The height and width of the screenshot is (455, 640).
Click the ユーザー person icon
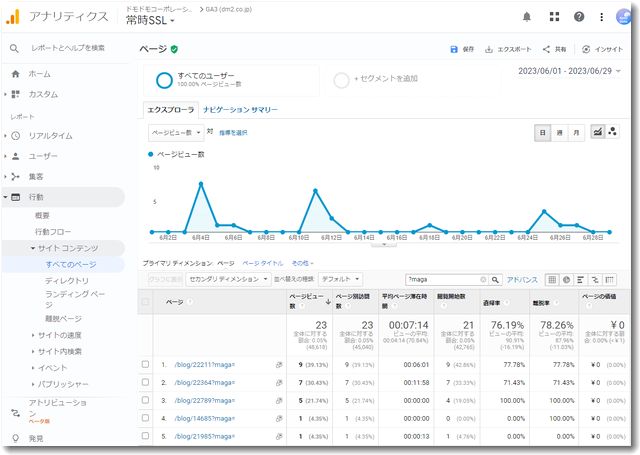pos(16,156)
